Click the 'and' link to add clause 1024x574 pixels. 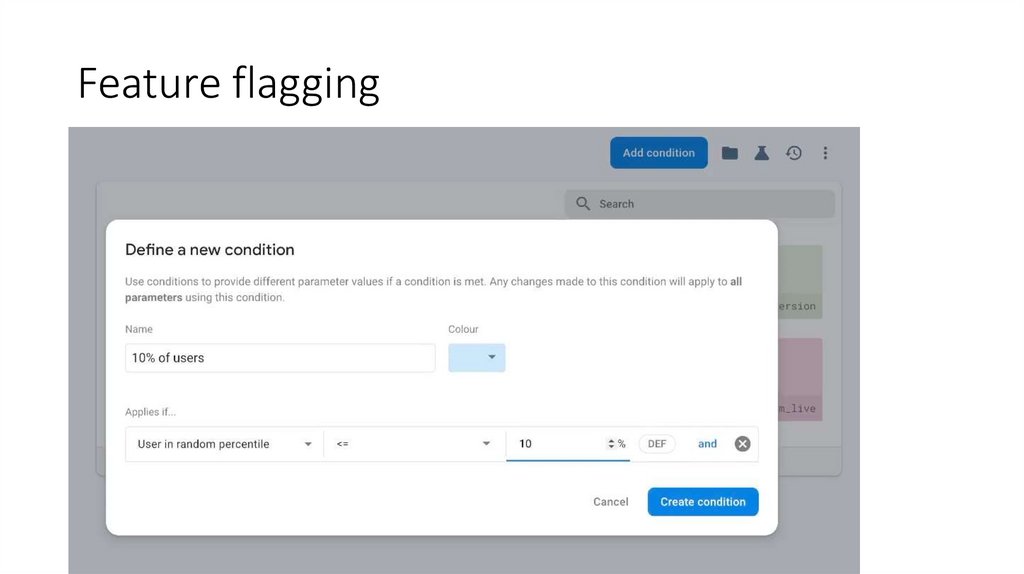tap(707, 444)
